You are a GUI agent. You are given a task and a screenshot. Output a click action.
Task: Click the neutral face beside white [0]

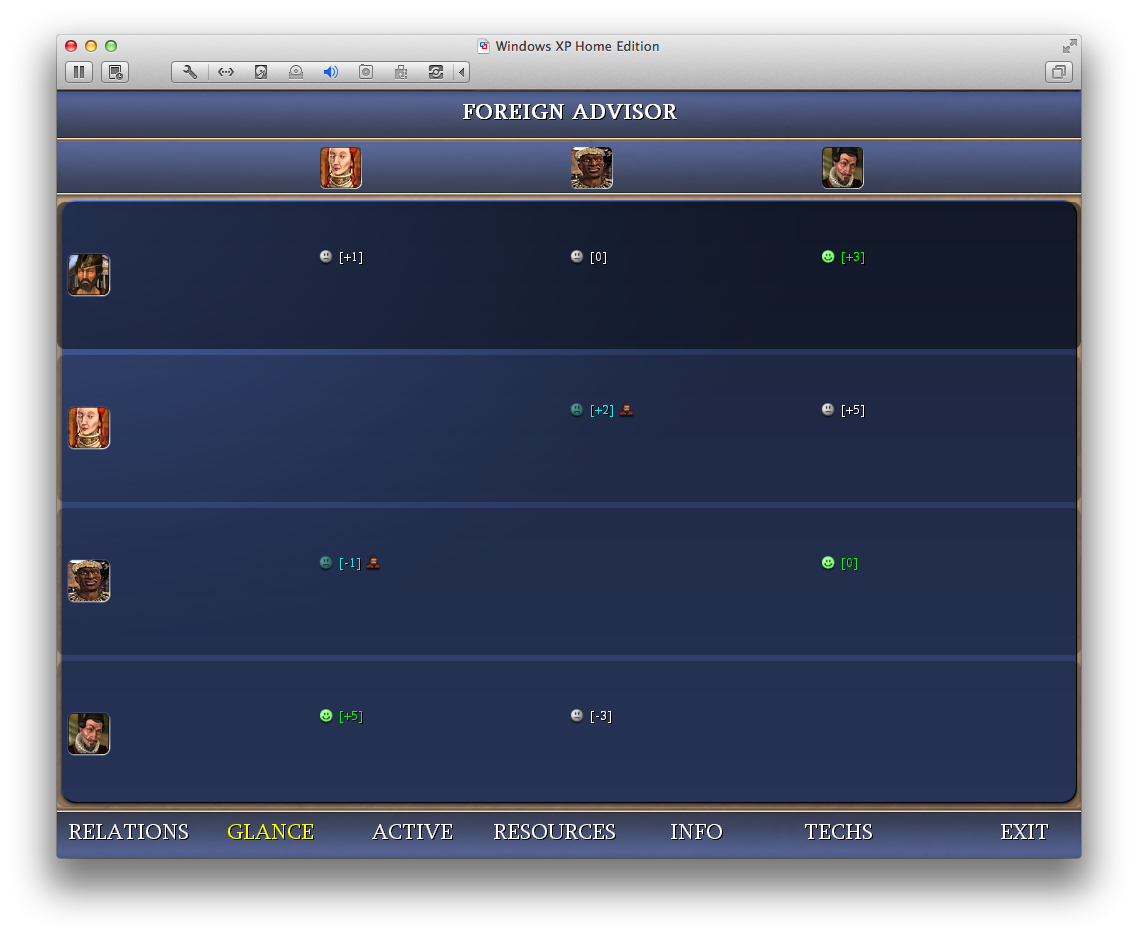coord(577,256)
